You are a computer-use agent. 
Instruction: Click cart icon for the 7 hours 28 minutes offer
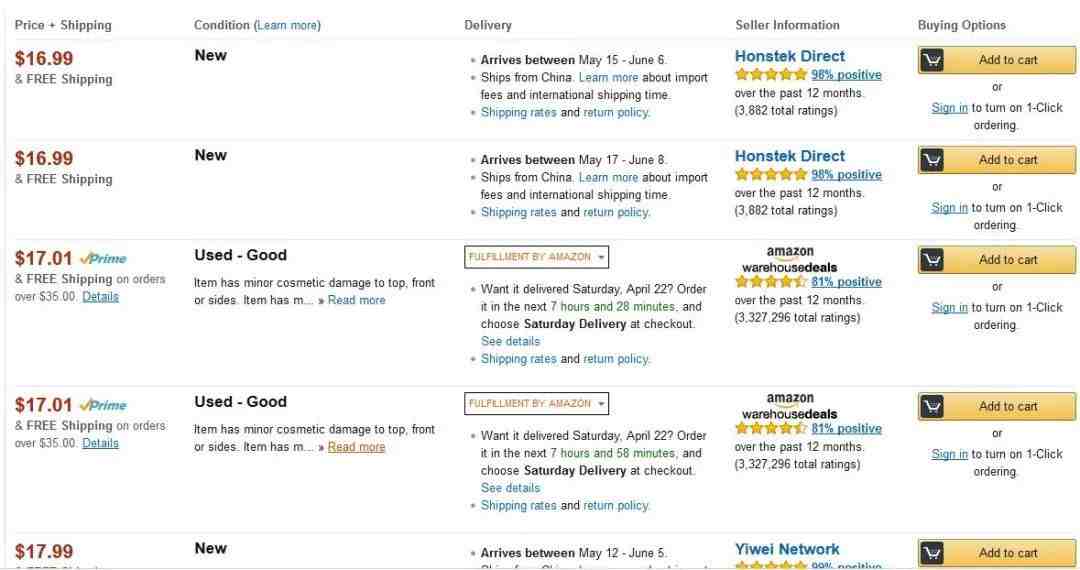(932, 260)
